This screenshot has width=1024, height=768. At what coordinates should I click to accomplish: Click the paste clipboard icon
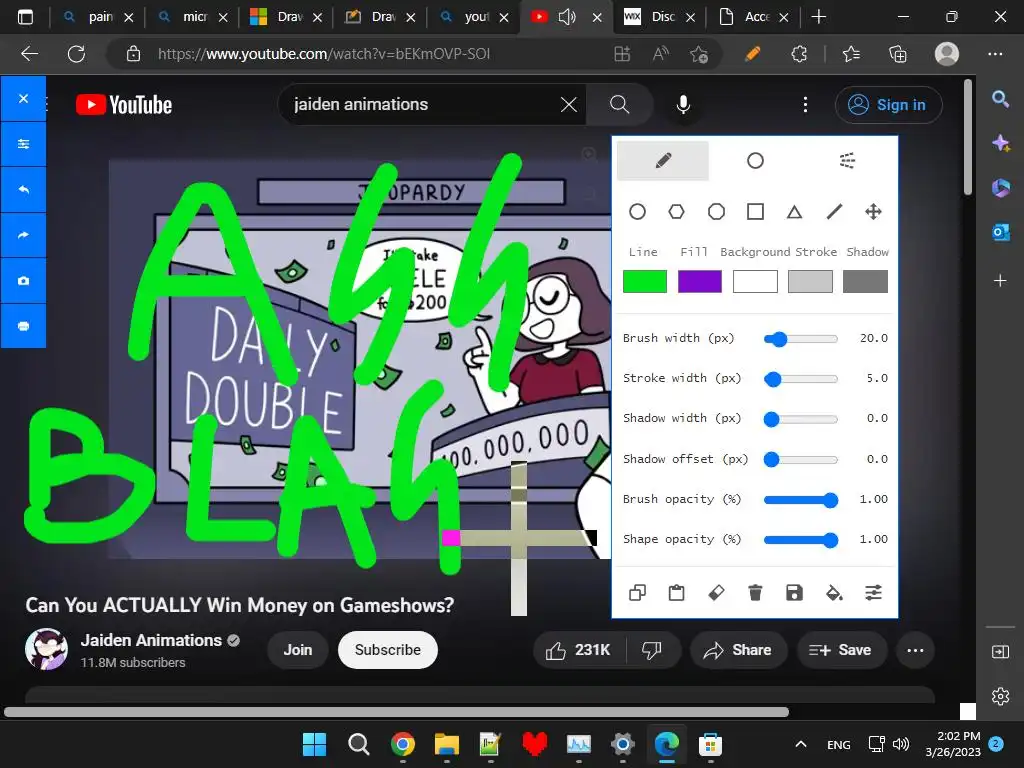pos(677,592)
